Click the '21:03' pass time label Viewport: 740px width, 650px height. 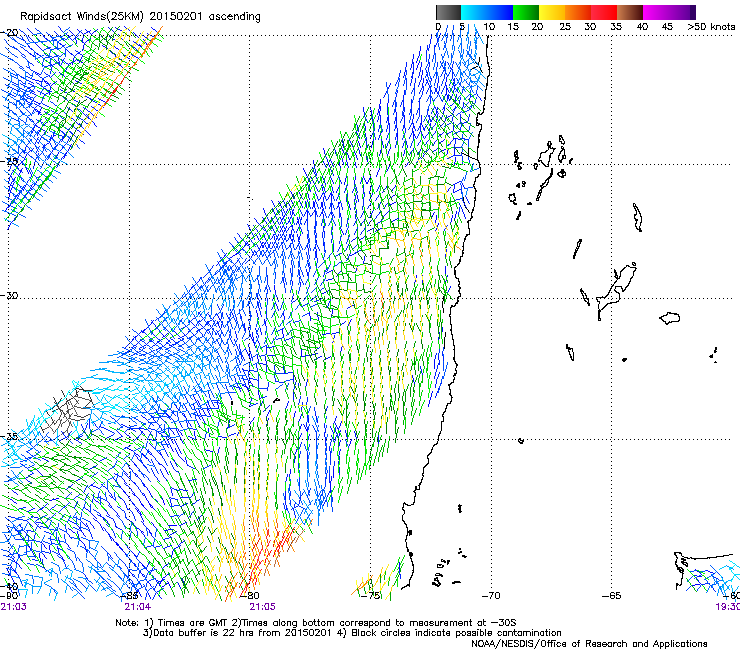coord(13,607)
